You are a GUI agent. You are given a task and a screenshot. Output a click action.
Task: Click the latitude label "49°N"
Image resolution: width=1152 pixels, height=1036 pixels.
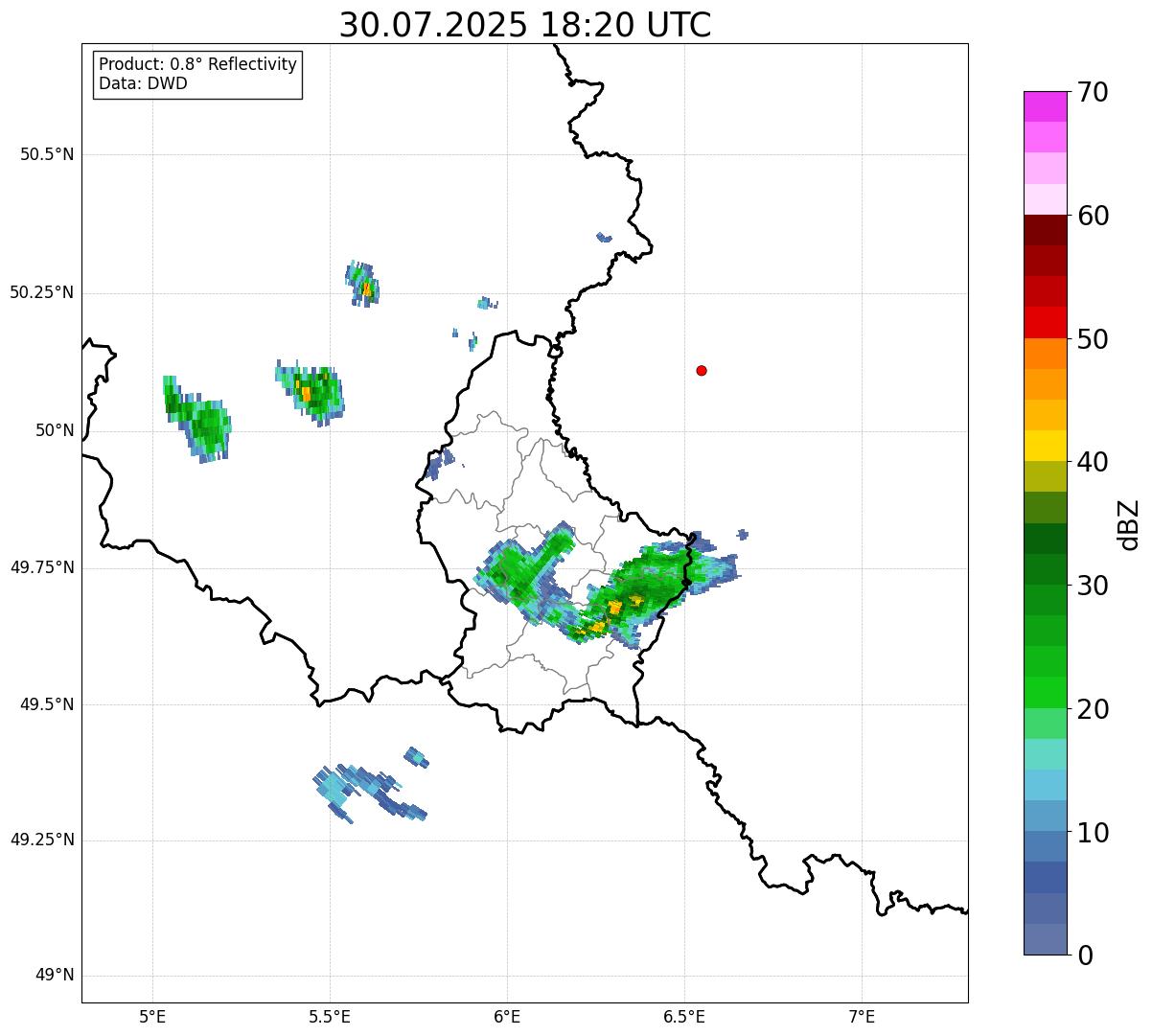55,976
